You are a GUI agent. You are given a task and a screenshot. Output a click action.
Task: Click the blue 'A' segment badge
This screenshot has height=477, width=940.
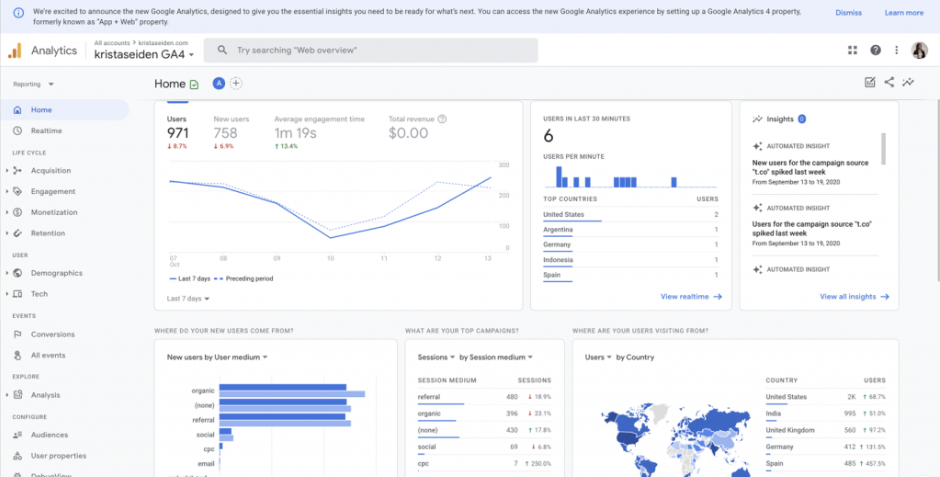(219, 84)
